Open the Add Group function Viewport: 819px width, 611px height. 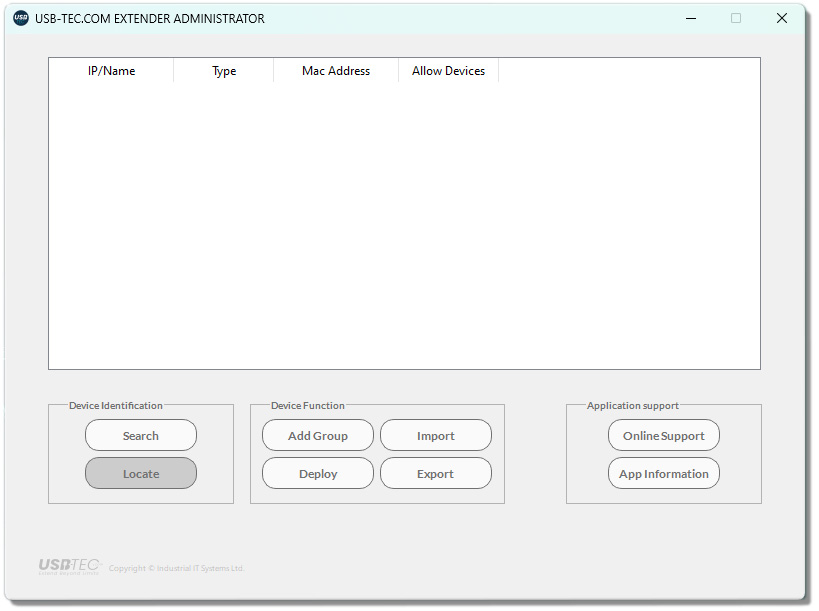(318, 436)
